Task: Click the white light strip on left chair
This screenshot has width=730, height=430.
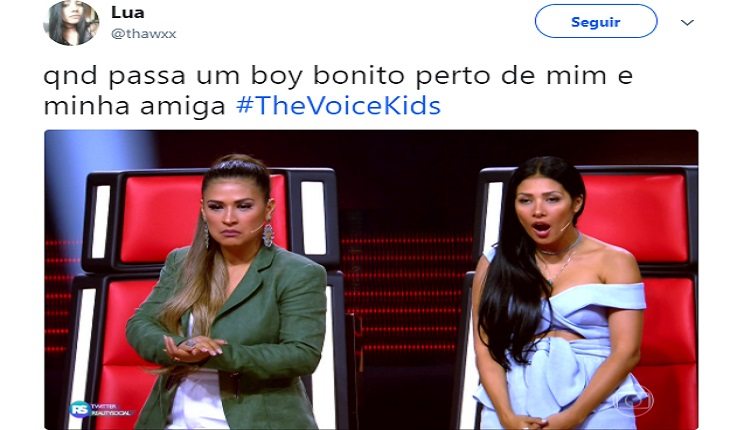Action: pyautogui.click(x=101, y=222)
